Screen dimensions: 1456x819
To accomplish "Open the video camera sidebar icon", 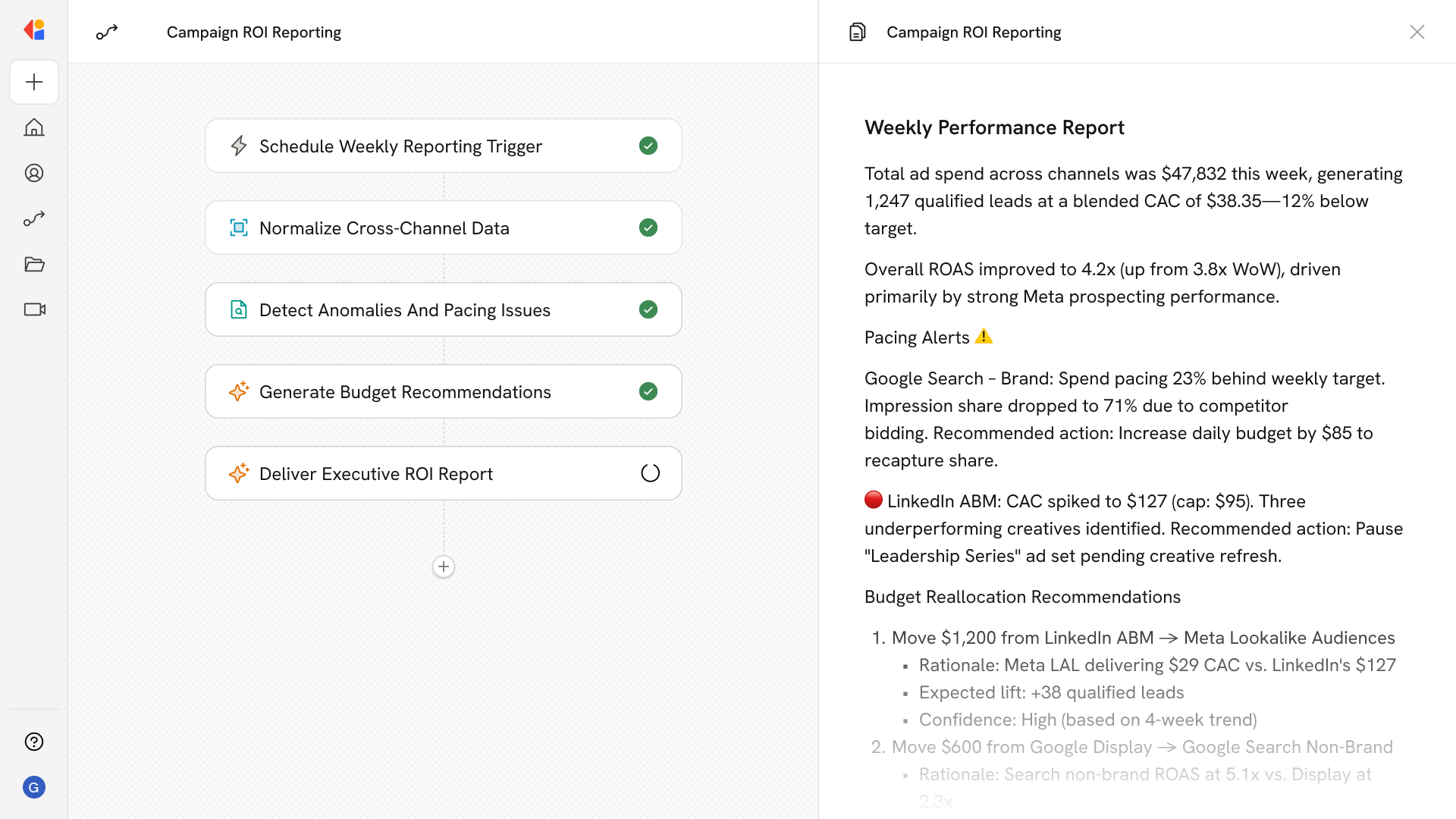I will [x=34, y=309].
